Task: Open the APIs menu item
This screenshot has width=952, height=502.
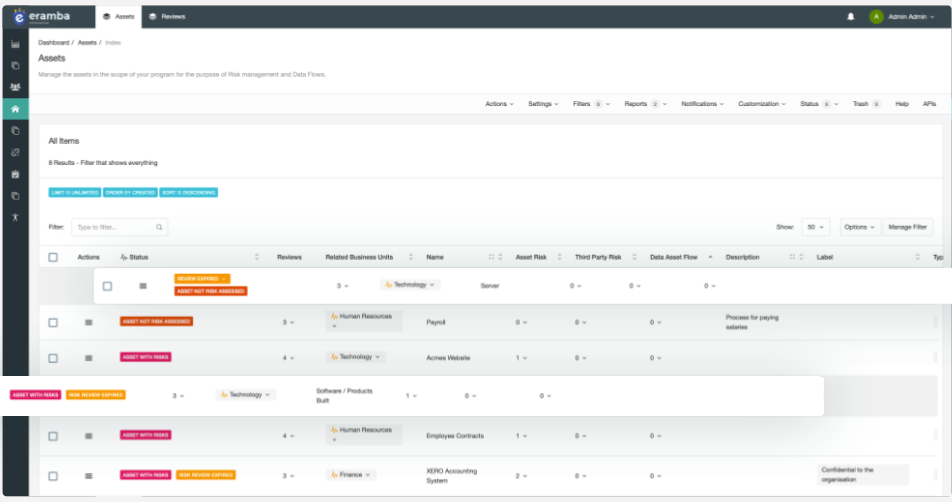Action: coord(929,104)
